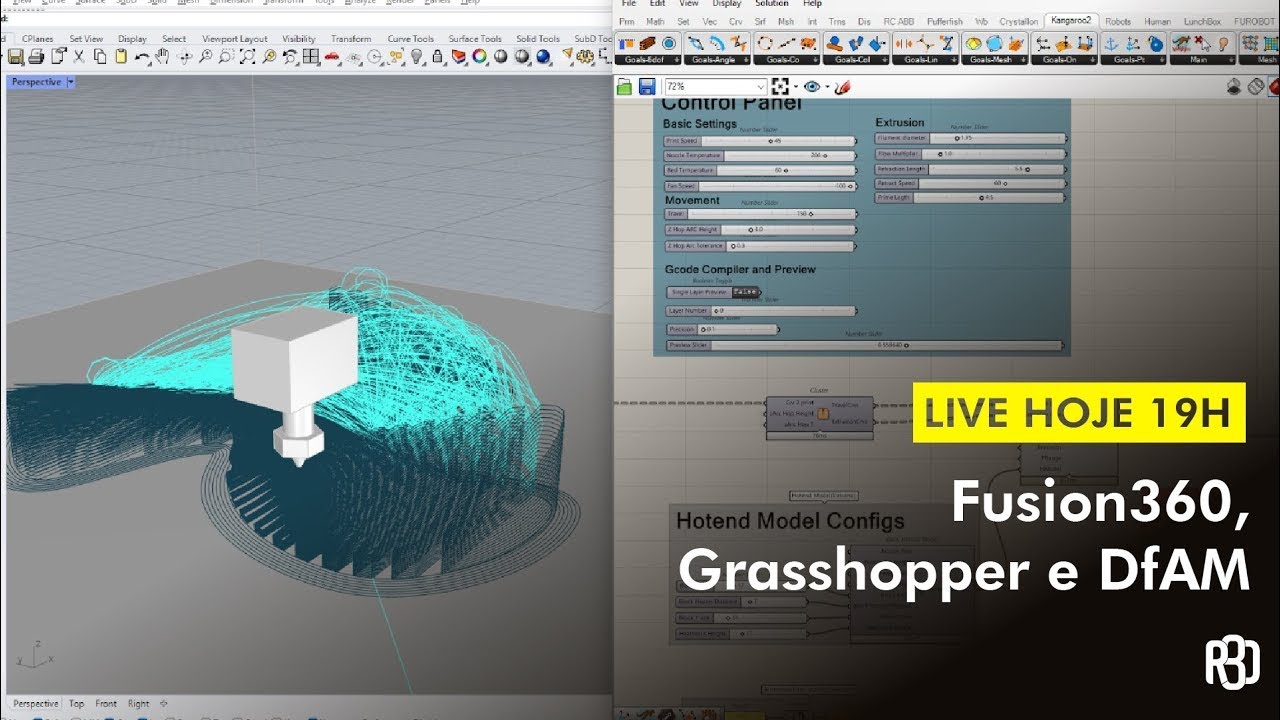Click the Print Speed number slider
Screen dimensions: 1280x720
[760, 141]
